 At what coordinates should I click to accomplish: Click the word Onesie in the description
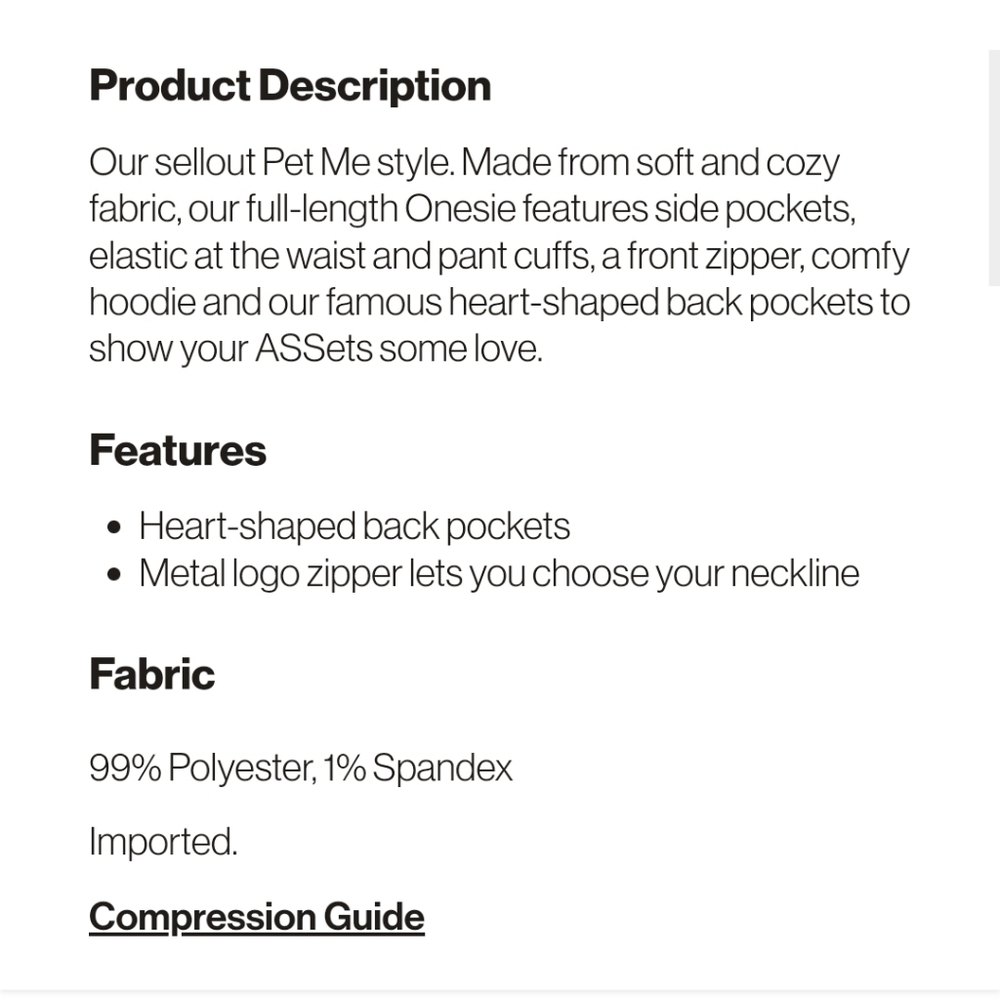pos(460,209)
